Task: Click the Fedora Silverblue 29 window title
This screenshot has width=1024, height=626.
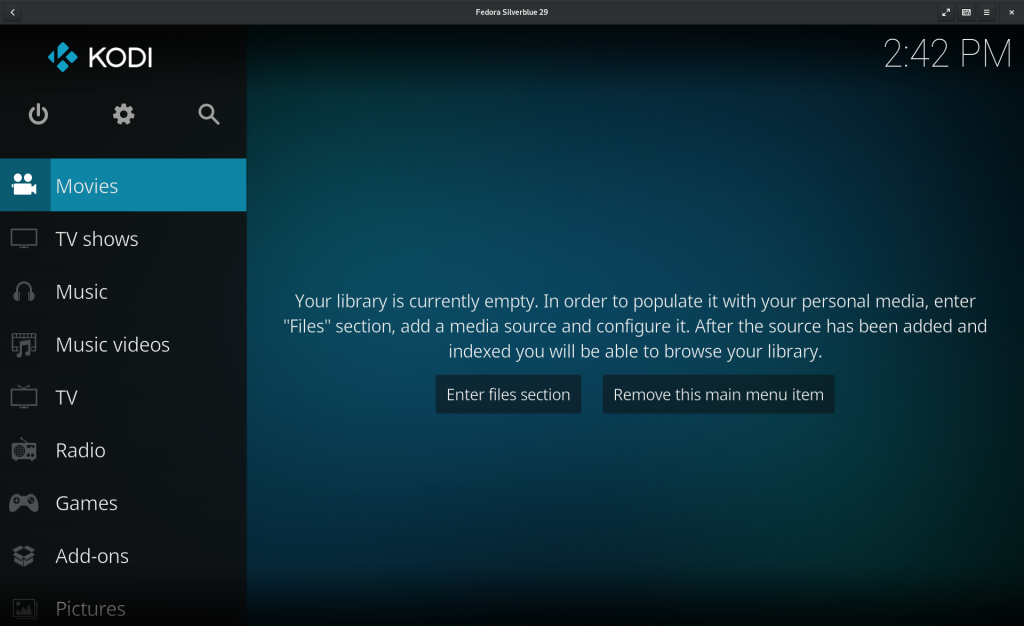Action: click(512, 12)
